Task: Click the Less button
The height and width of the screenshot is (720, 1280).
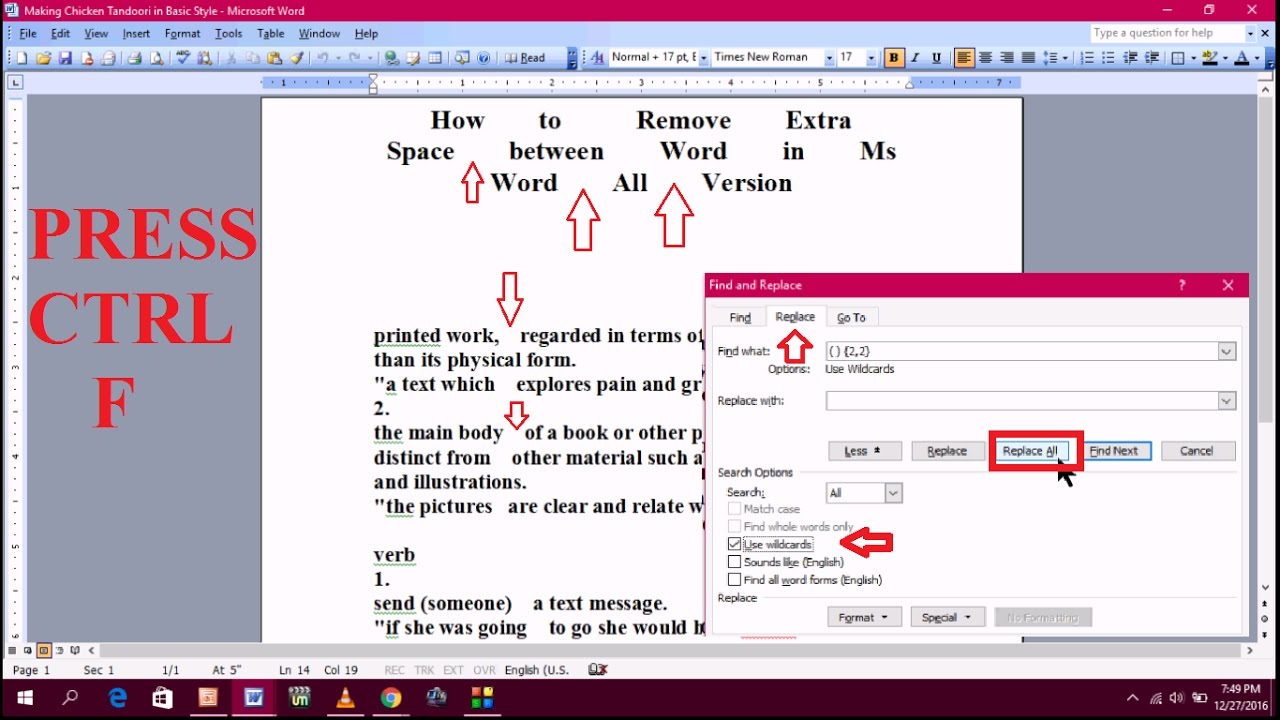Action: point(865,451)
